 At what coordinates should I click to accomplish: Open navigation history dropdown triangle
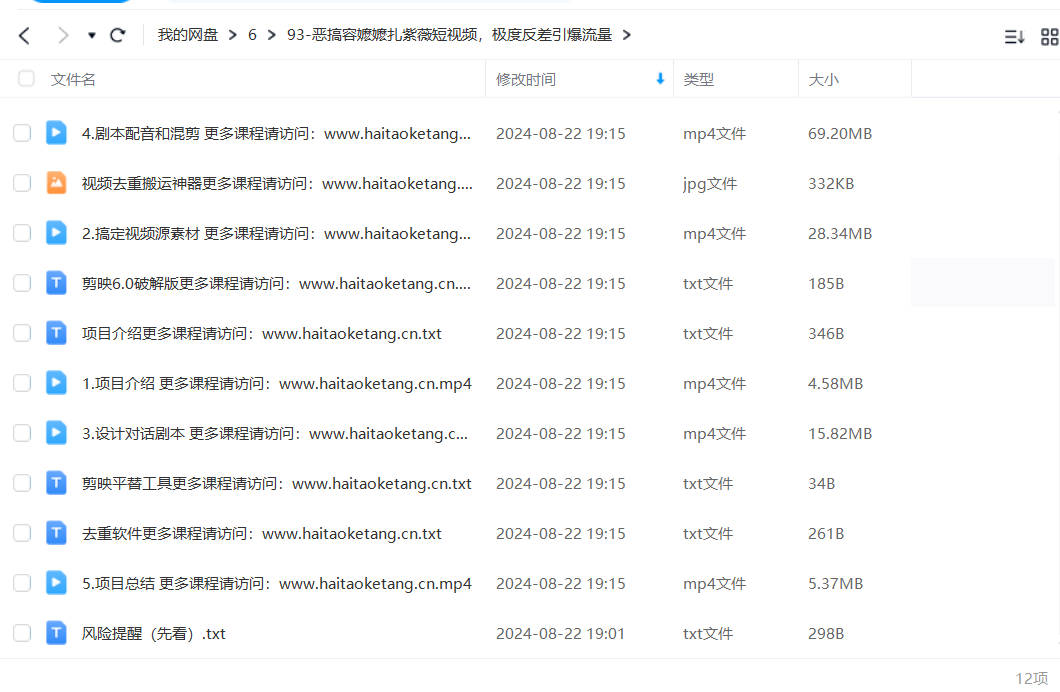click(91, 35)
